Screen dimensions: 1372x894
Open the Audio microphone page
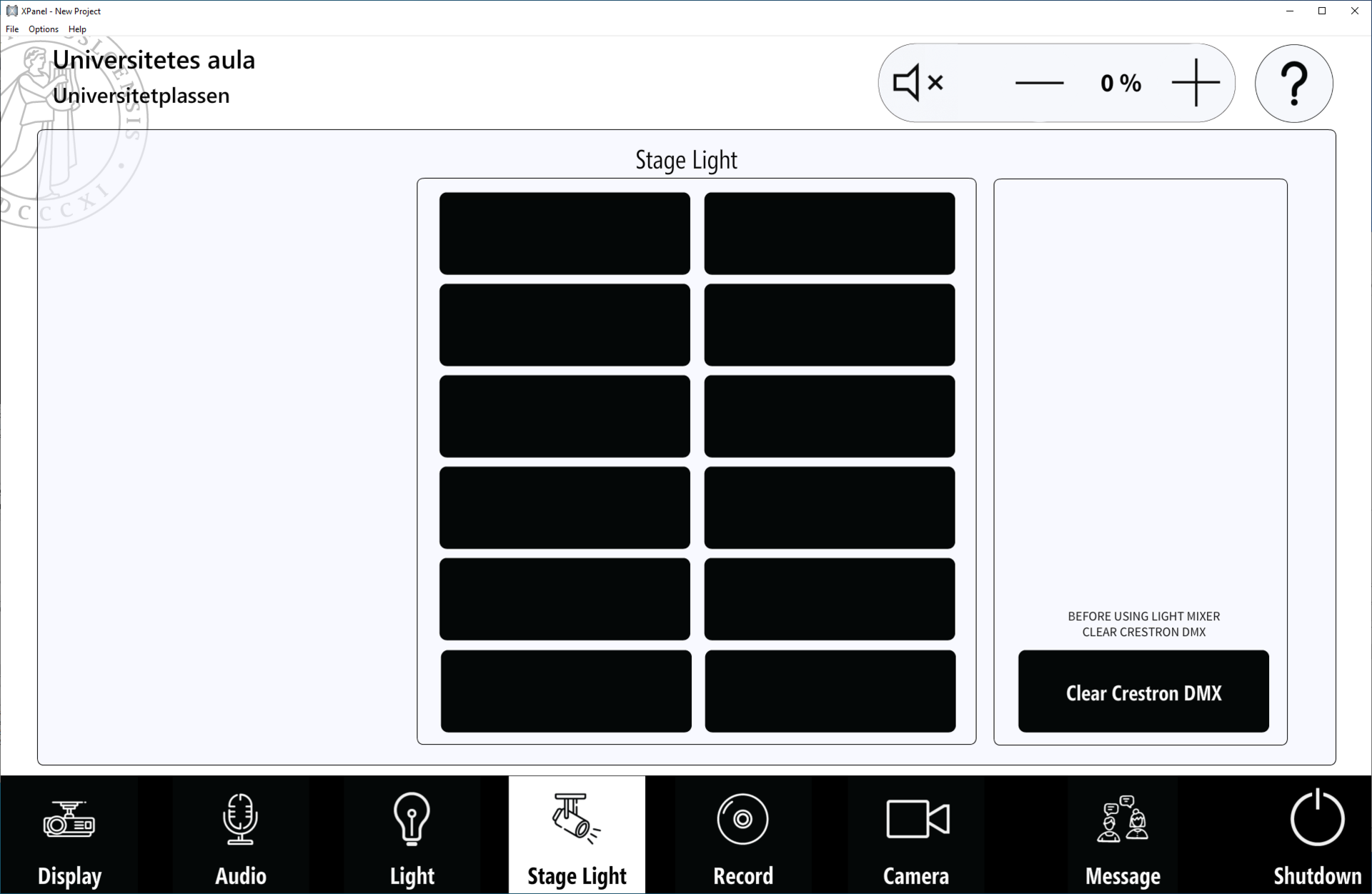coord(241,835)
